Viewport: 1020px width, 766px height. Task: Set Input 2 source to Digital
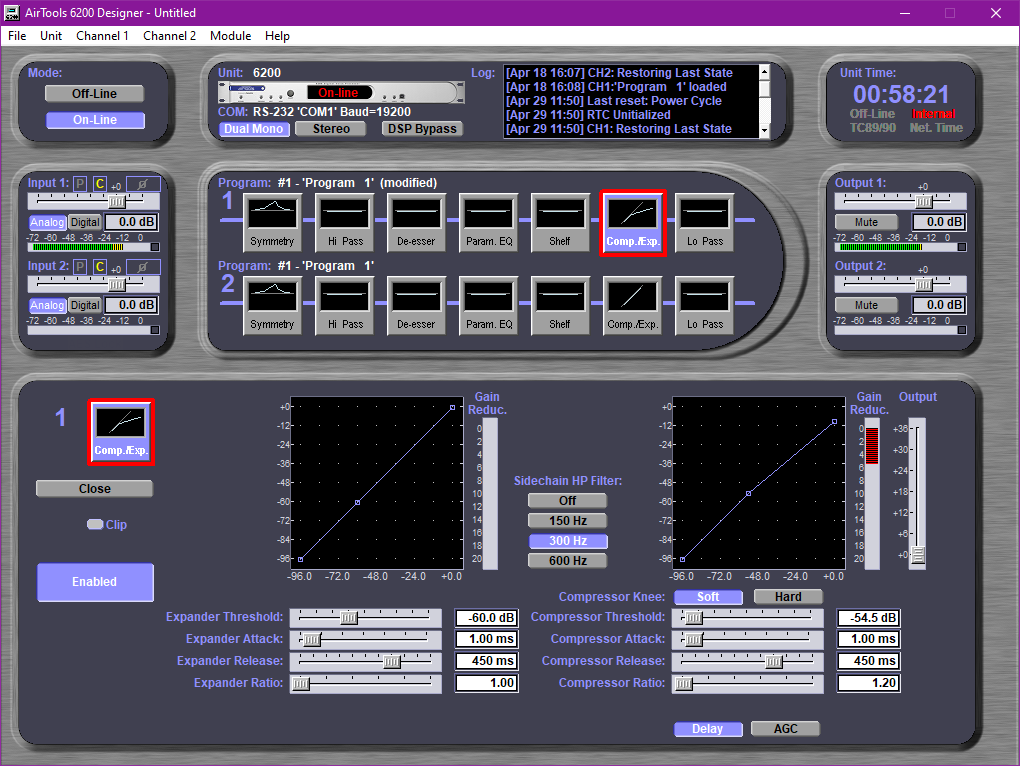tap(85, 305)
